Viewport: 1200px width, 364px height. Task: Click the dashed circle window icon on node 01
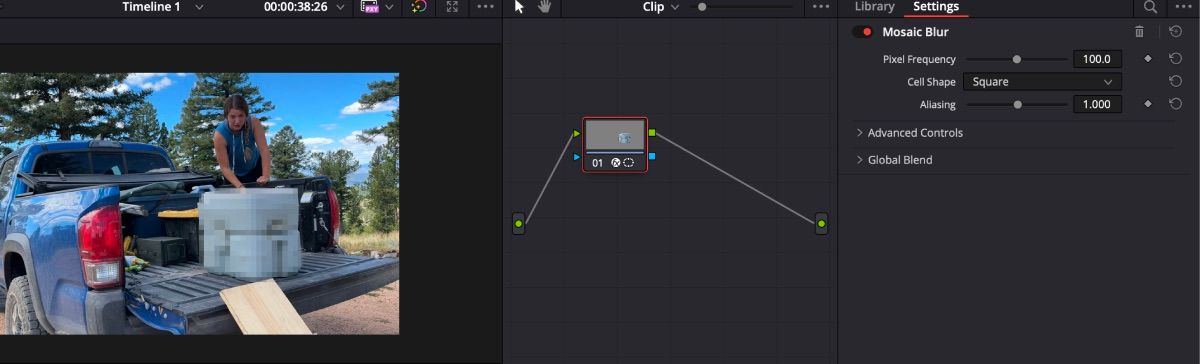coord(629,162)
